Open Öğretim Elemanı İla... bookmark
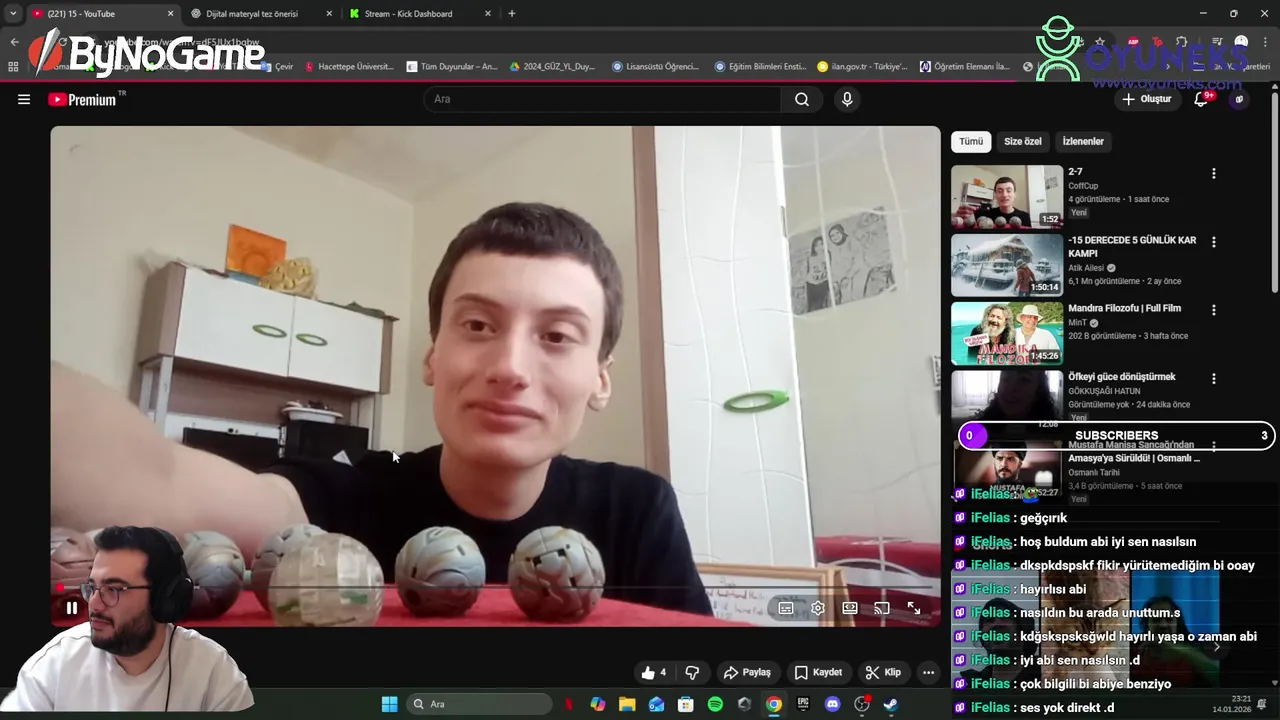1280x720 pixels. (x=965, y=67)
